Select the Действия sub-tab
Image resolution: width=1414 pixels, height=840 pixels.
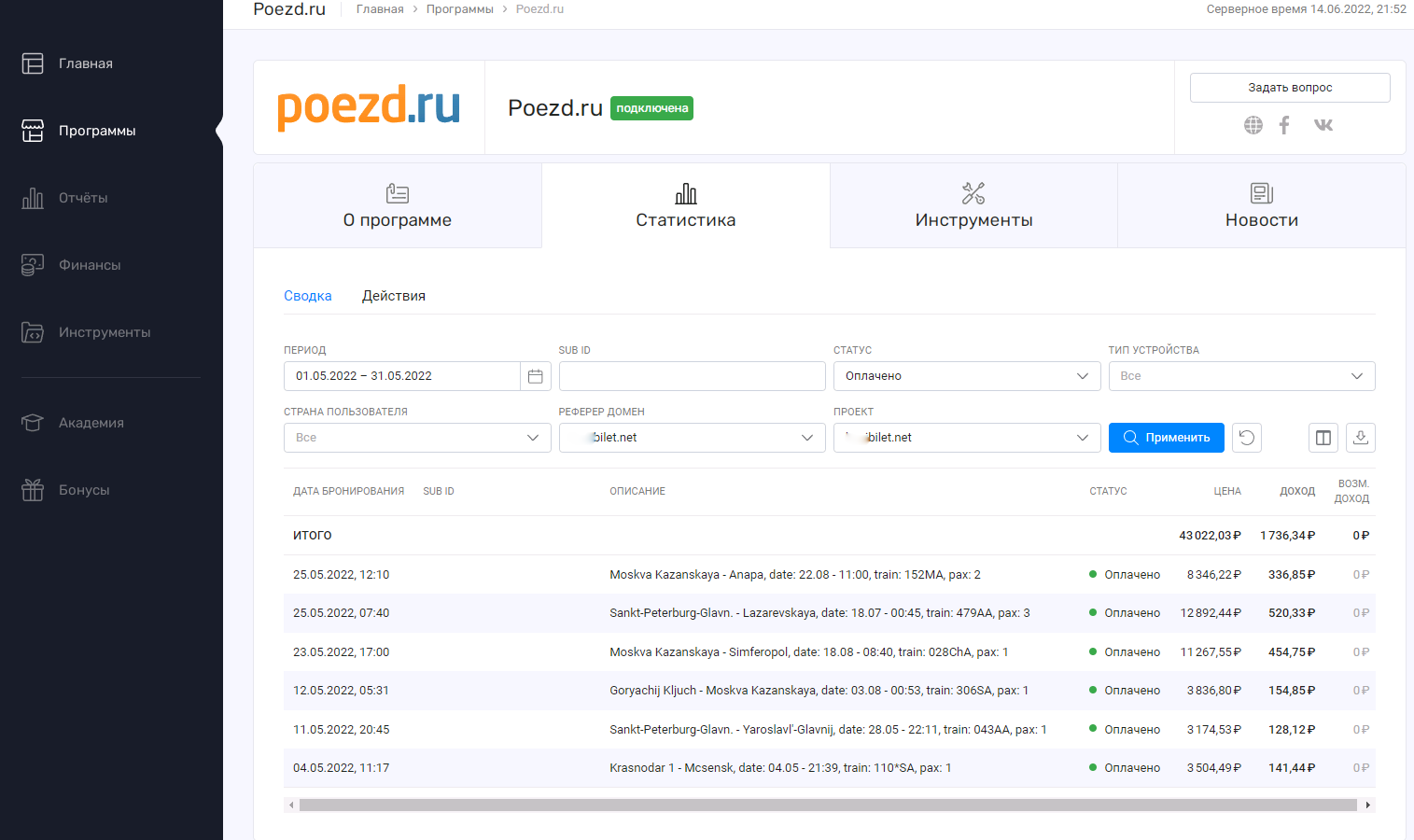[x=394, y=296]
